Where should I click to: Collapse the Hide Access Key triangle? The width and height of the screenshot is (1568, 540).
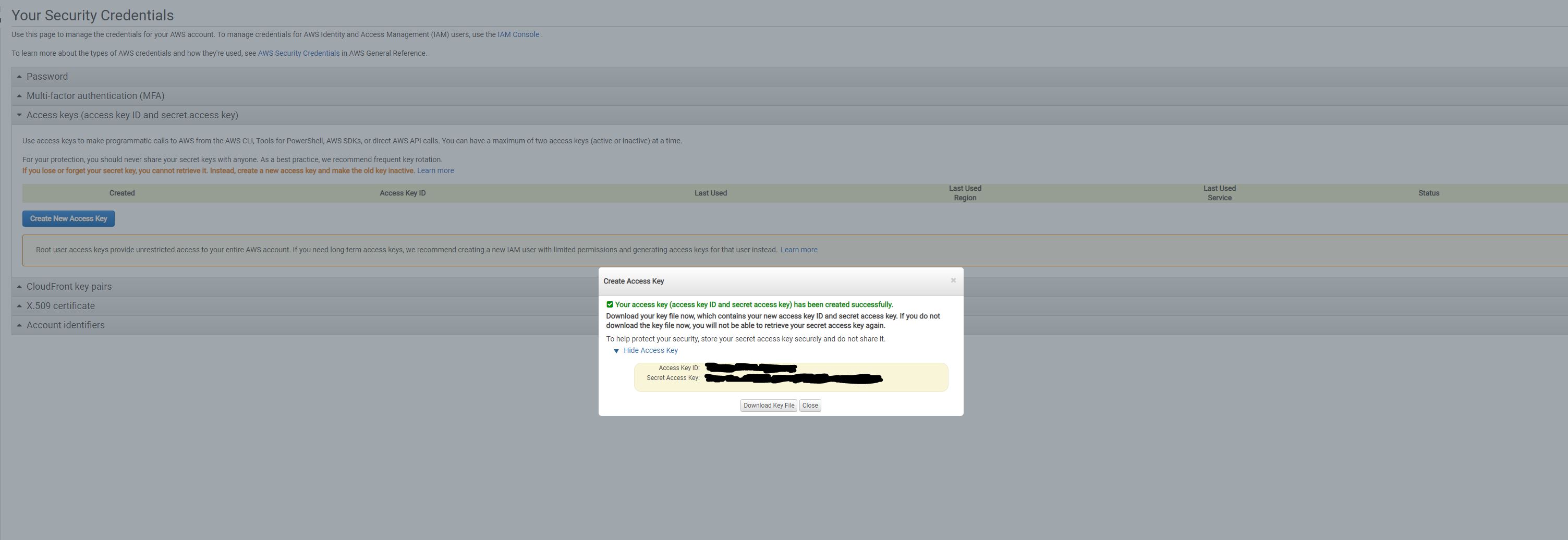[x=616, y=351]
